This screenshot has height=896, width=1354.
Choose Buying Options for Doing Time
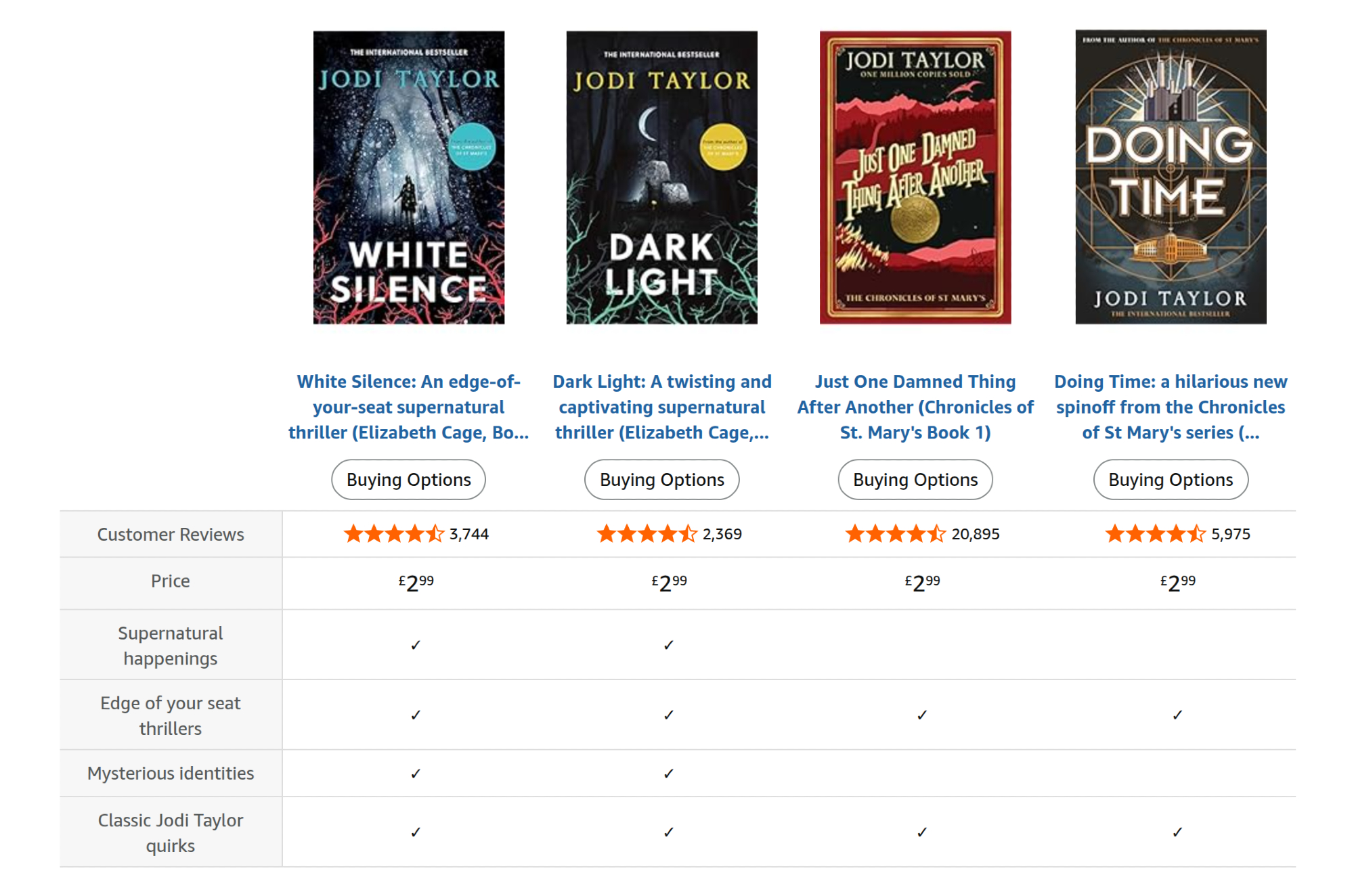[x=1171, y=480]
